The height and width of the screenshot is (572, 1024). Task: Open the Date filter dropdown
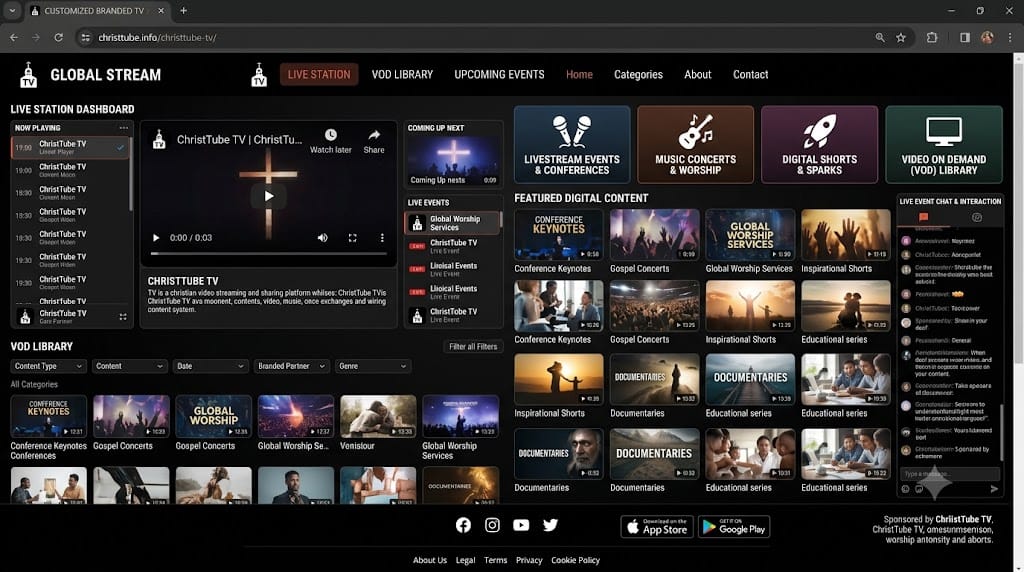(210, 366)
